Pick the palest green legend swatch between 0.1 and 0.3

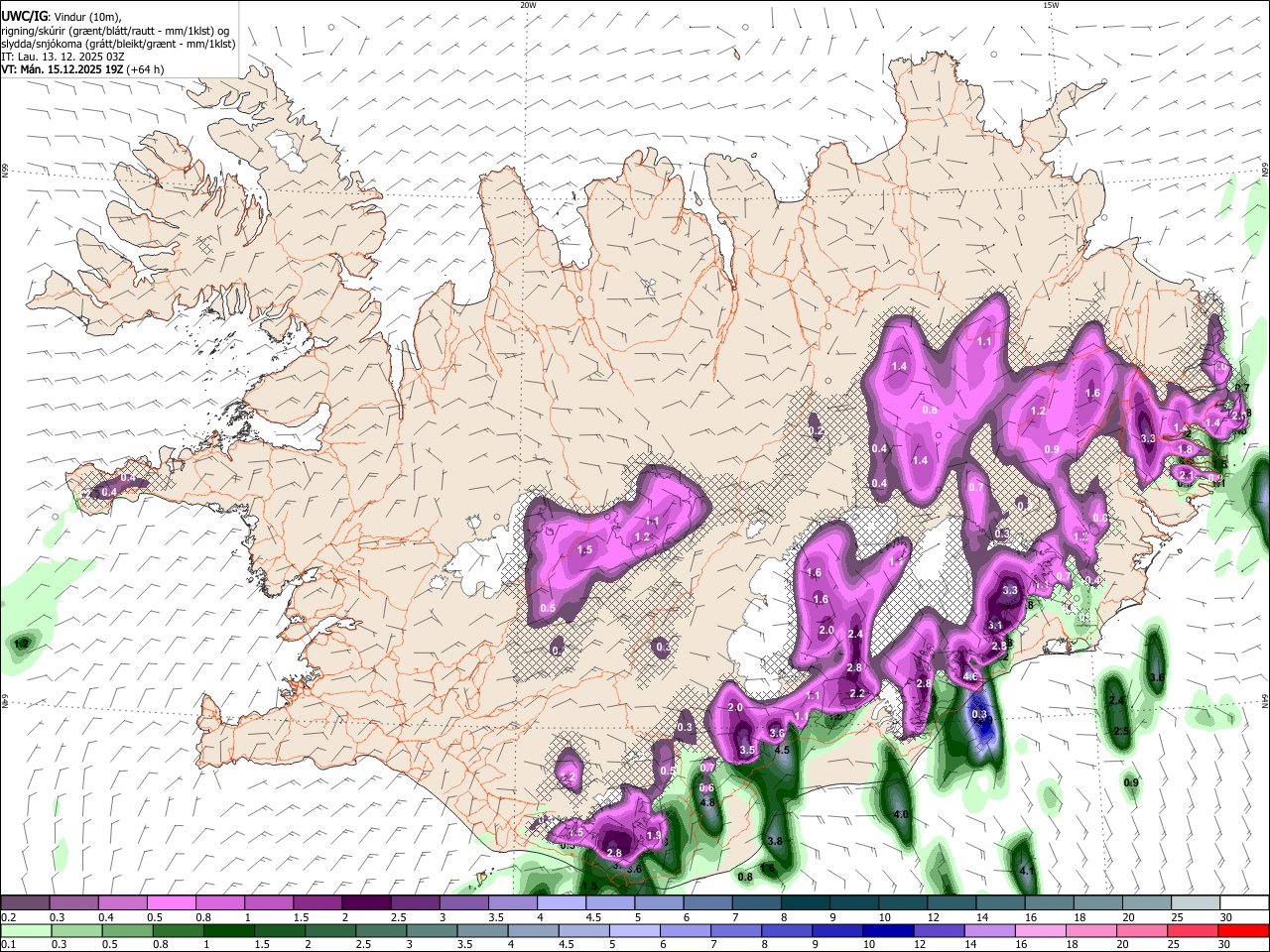(x=26, y=930)
